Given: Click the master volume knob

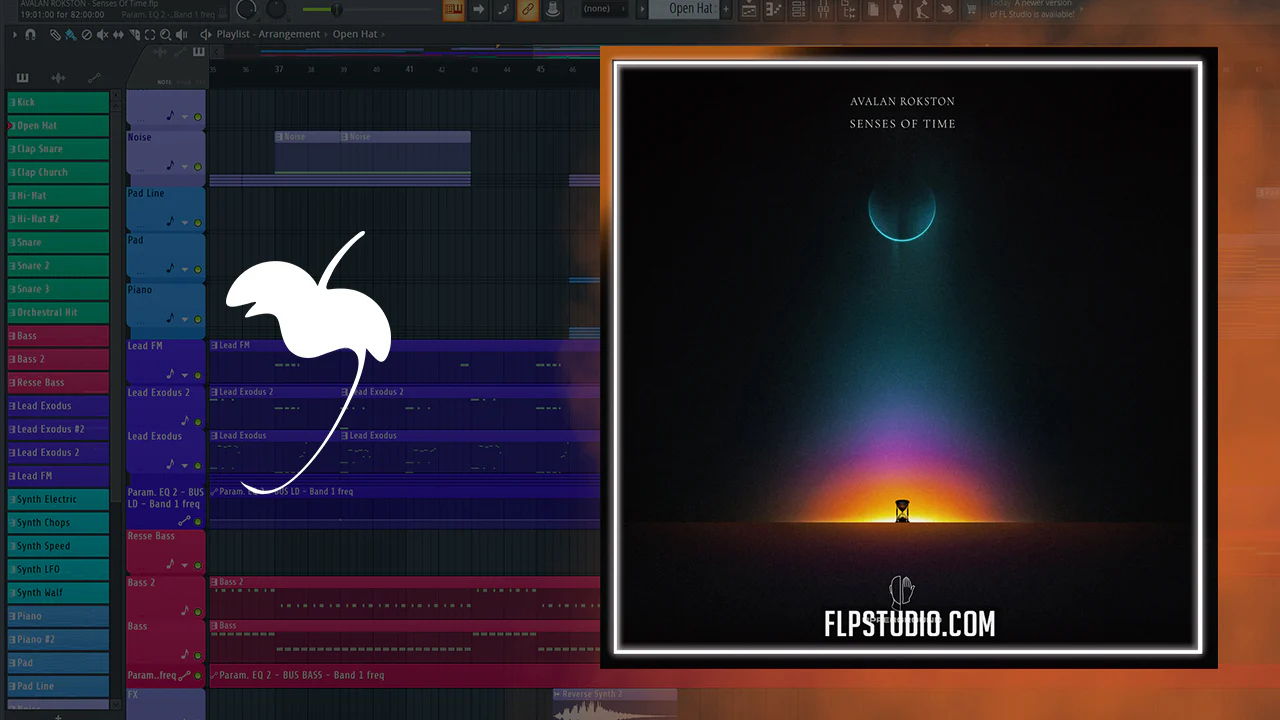Looking at the screenshot, I should pyautogui.click(x=246, y=10).
